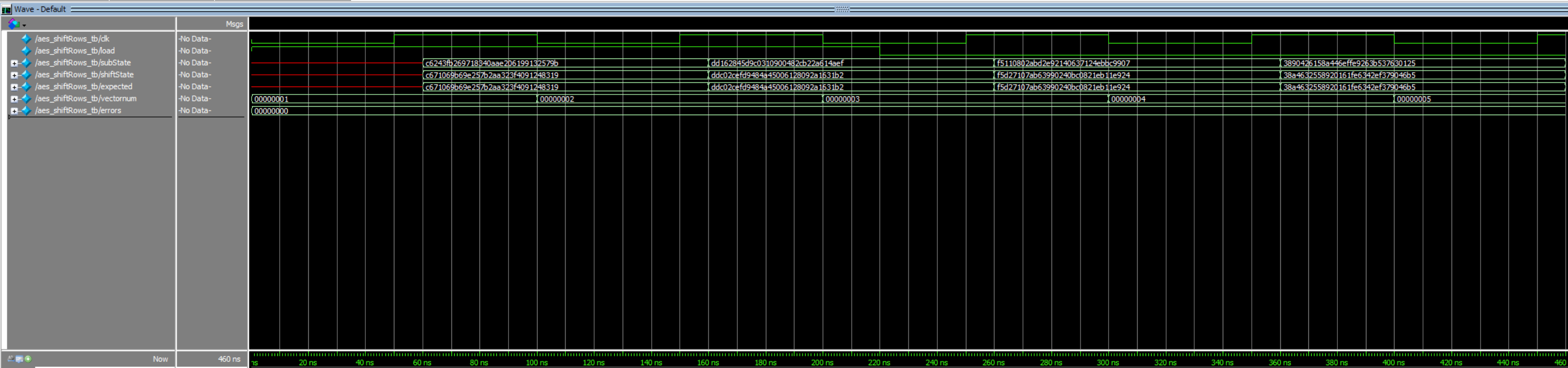Expand the vectornum signal bus

tap(14, 99)
